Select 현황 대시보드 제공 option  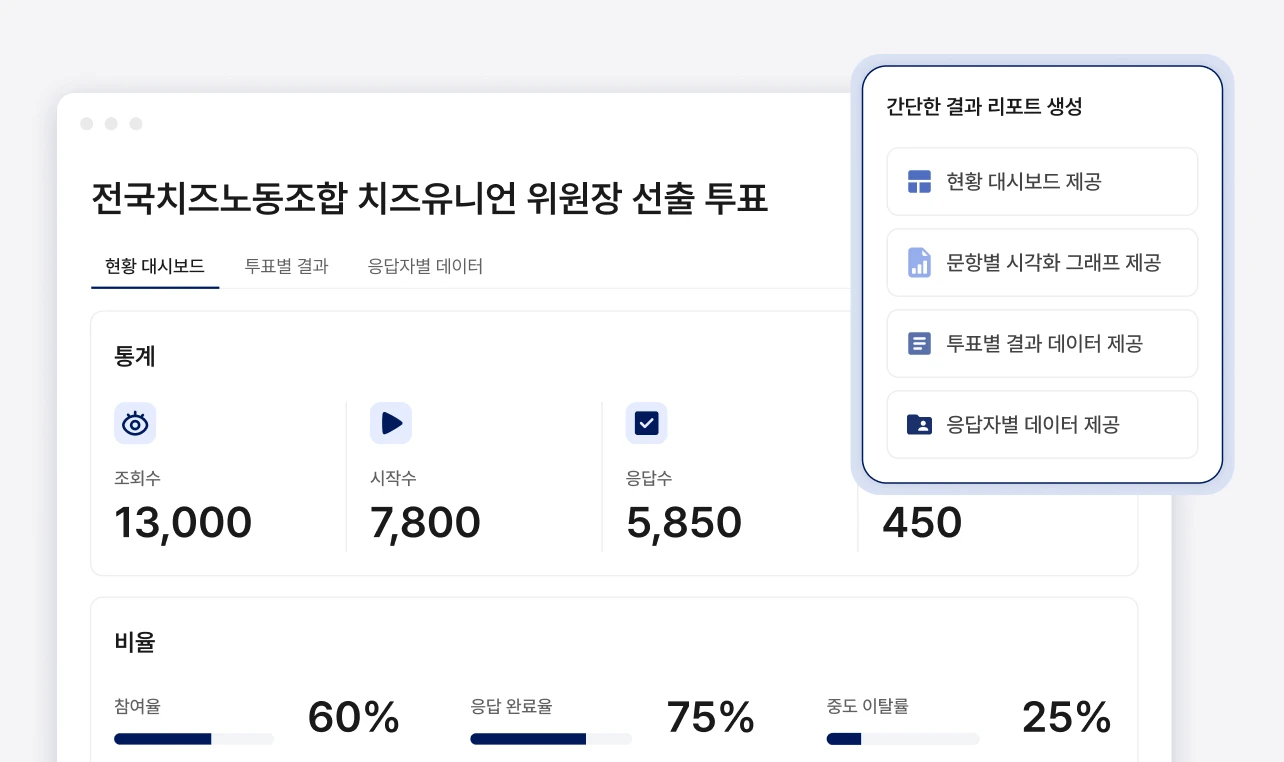1042,182
